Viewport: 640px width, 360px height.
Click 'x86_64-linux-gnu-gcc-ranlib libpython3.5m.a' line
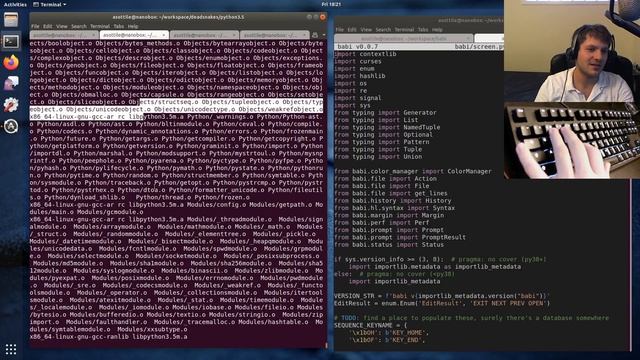point(109,337)
